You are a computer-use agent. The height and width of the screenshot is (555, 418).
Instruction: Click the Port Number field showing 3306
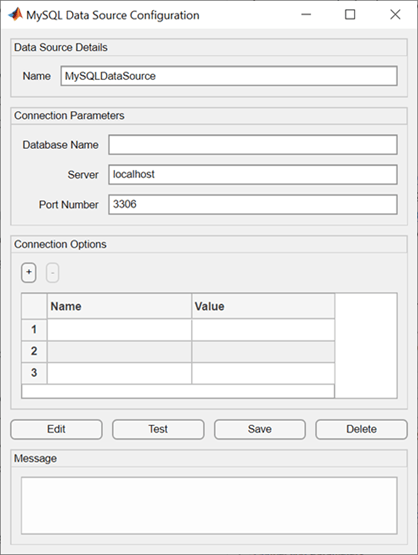pos(253,204)
